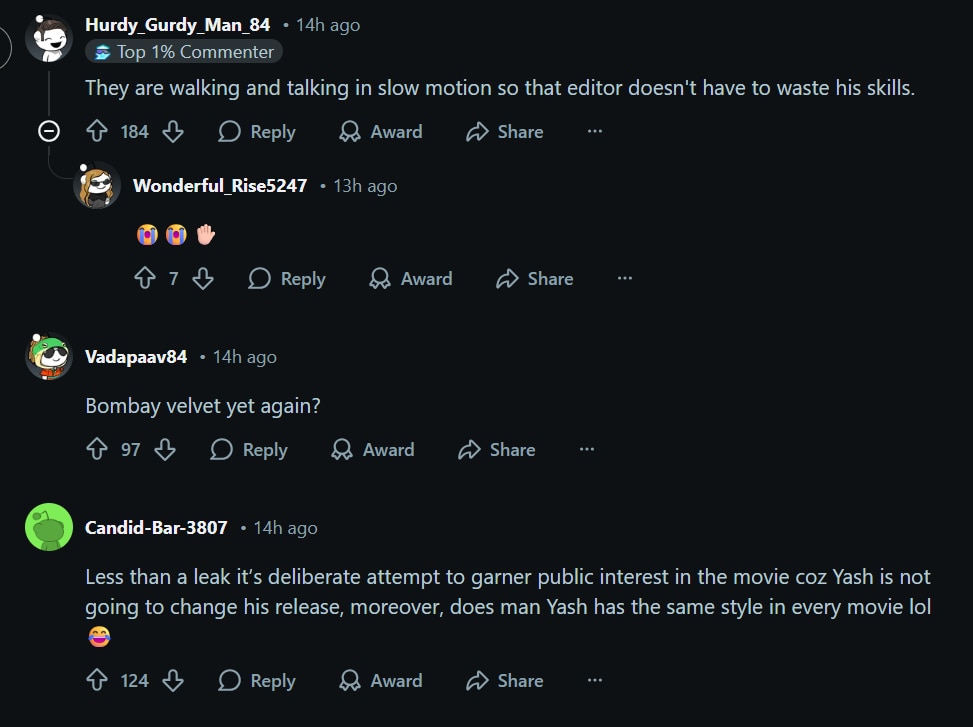
Task: Upvote Wonderful_Rise5247's emoji reply
Action: coord(145,279)
